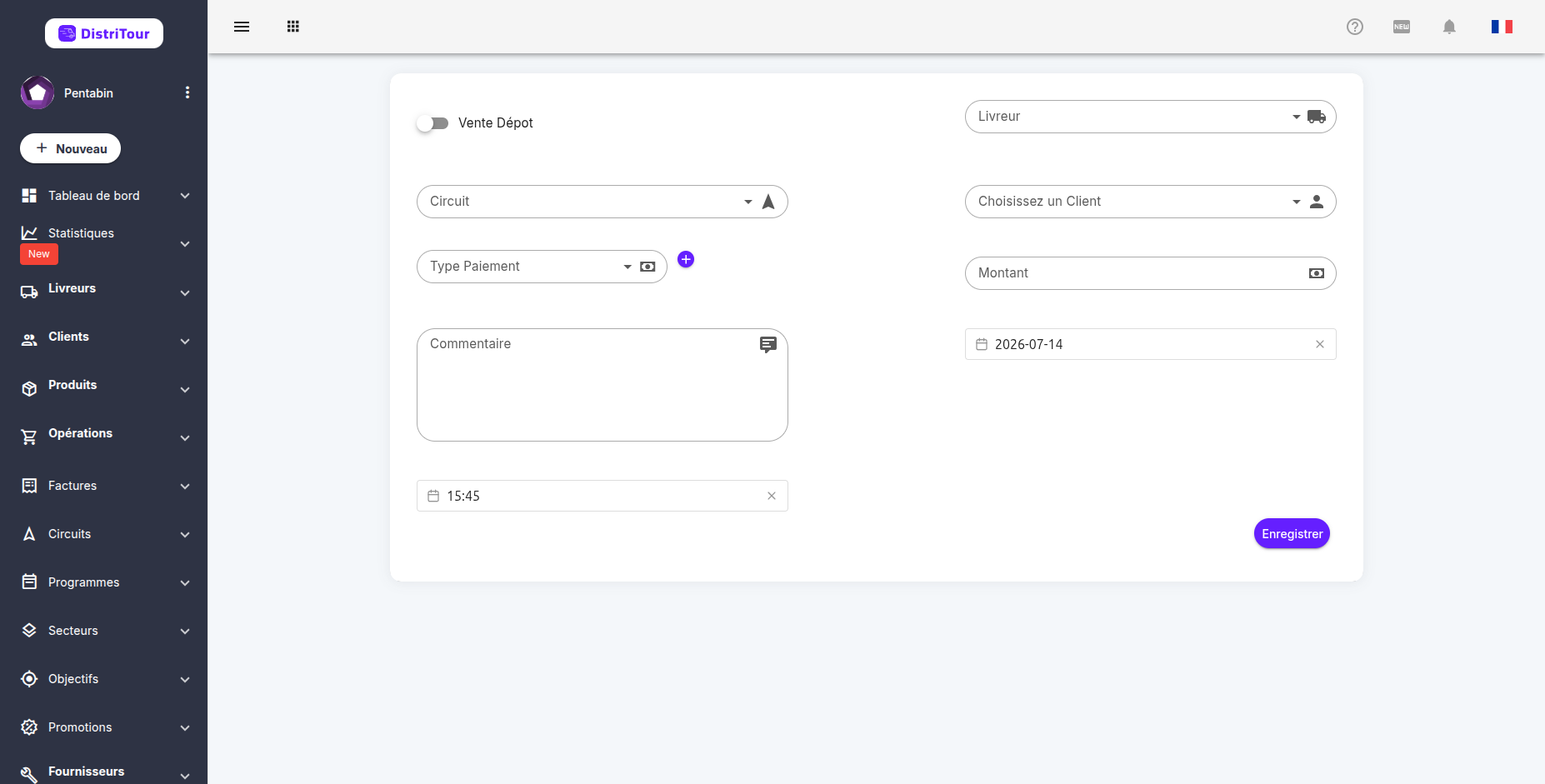This screenshot has width=1545, height=784.
Task: Click the Pentabin avatar image
Action: tap(37, 92)
